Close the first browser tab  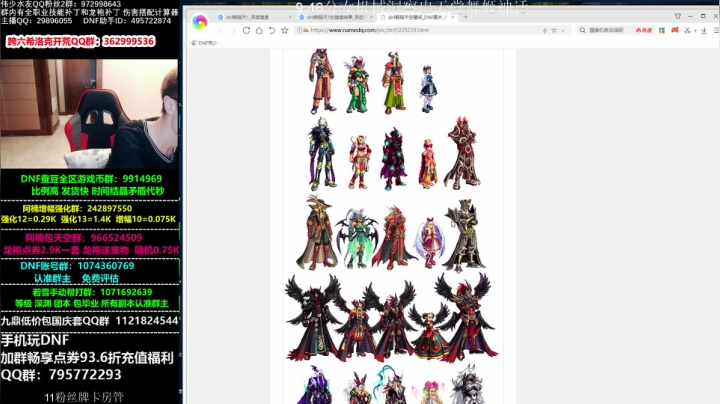click(x=290, y=17)
